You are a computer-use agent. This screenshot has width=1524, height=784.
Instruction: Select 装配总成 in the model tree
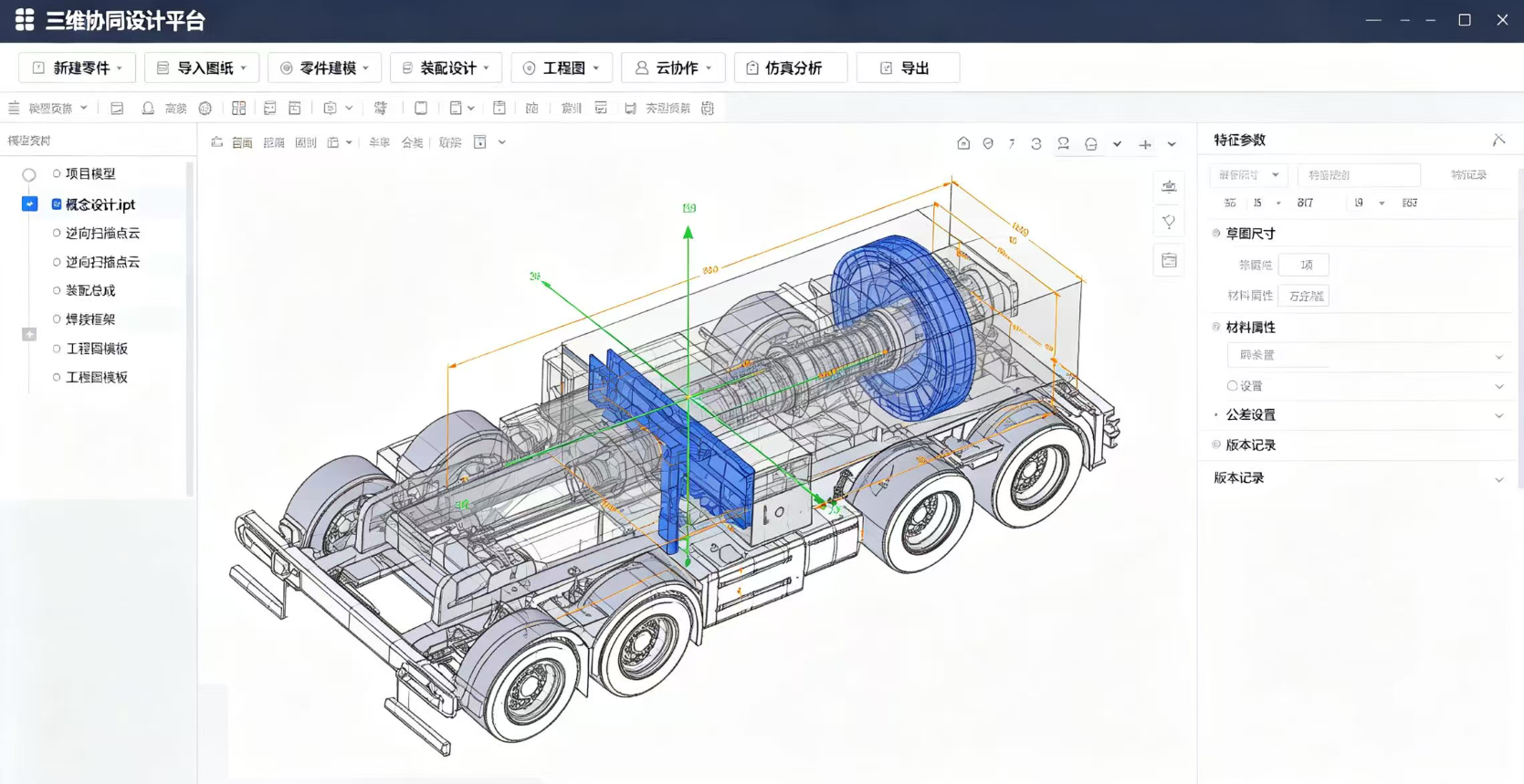point(90,290)
